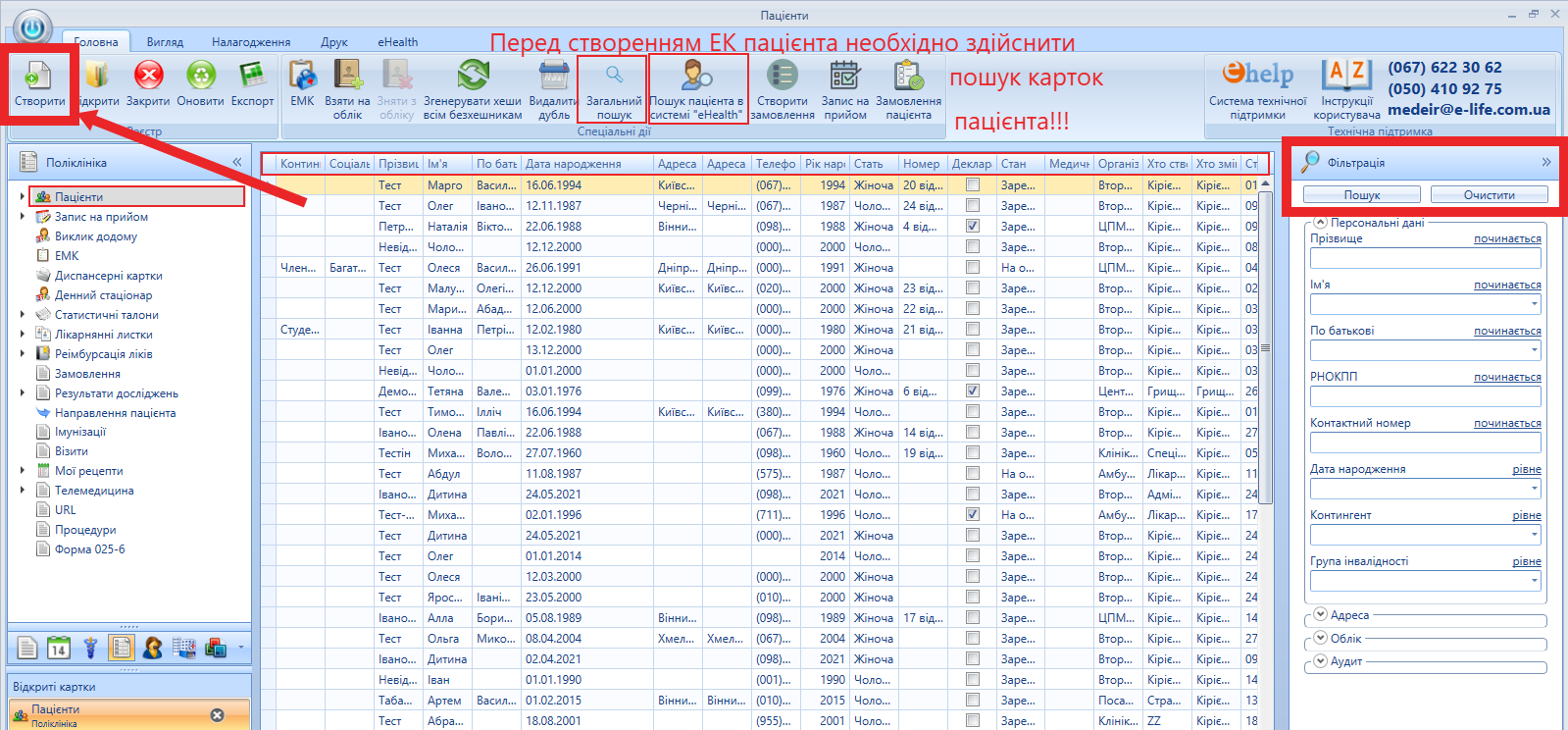The height and width of the screenshot is (730, 1568).
Task: Expand the Аудит filter section
Action: coord(1320,661)
